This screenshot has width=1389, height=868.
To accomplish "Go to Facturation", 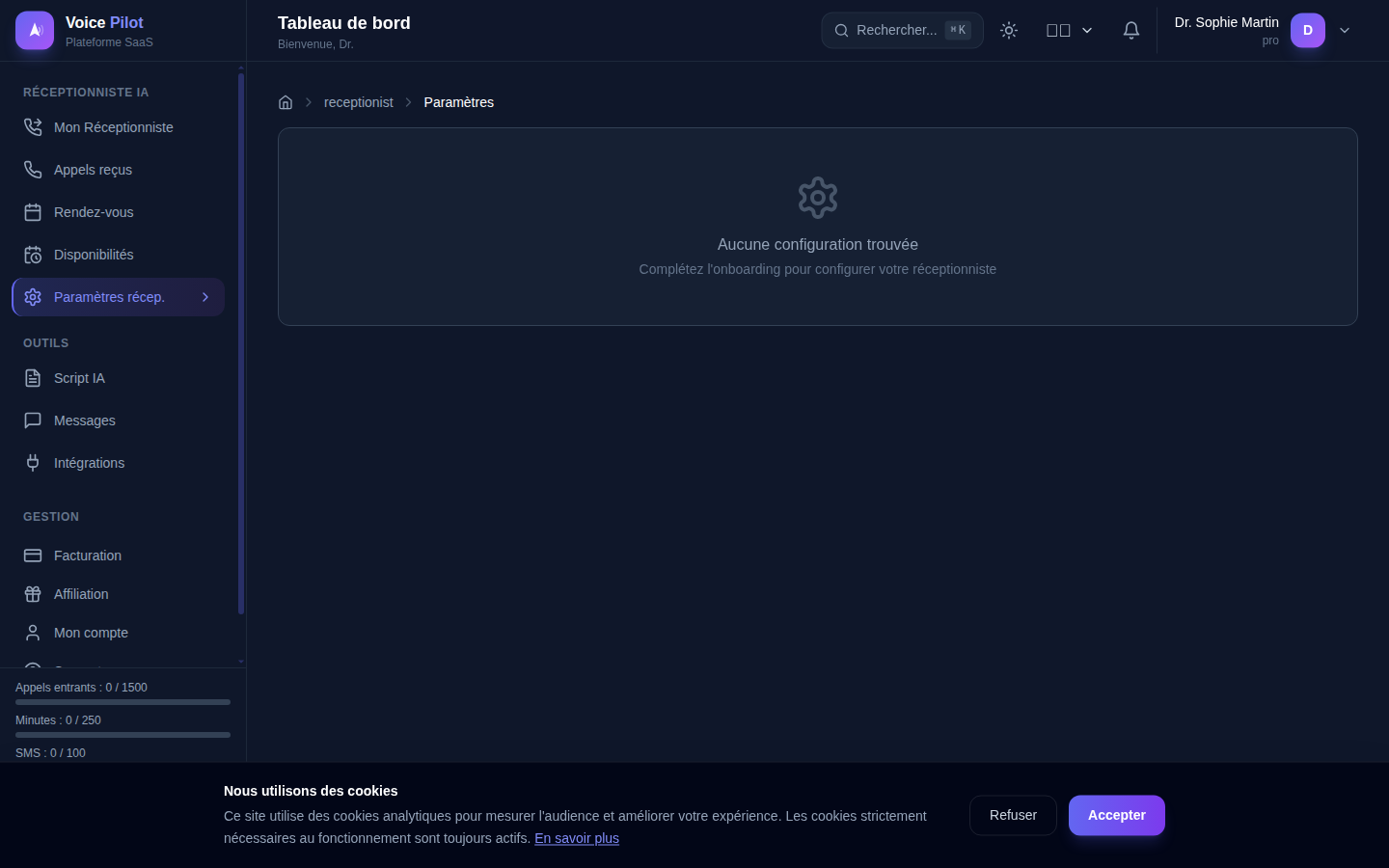I will [x=118, y=556].
